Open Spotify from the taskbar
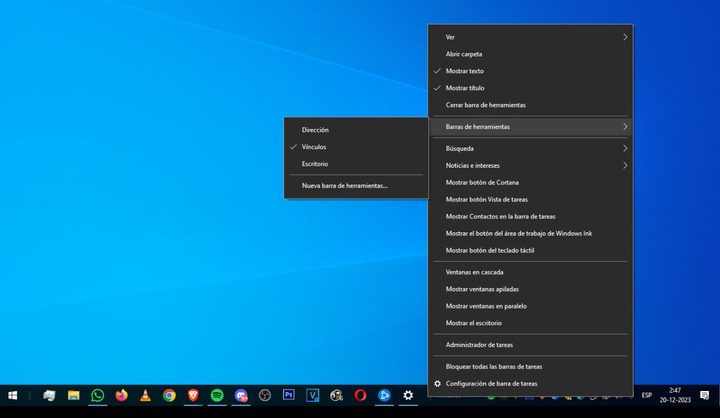This screenshot has height=418, width=720. pos(217,396)
